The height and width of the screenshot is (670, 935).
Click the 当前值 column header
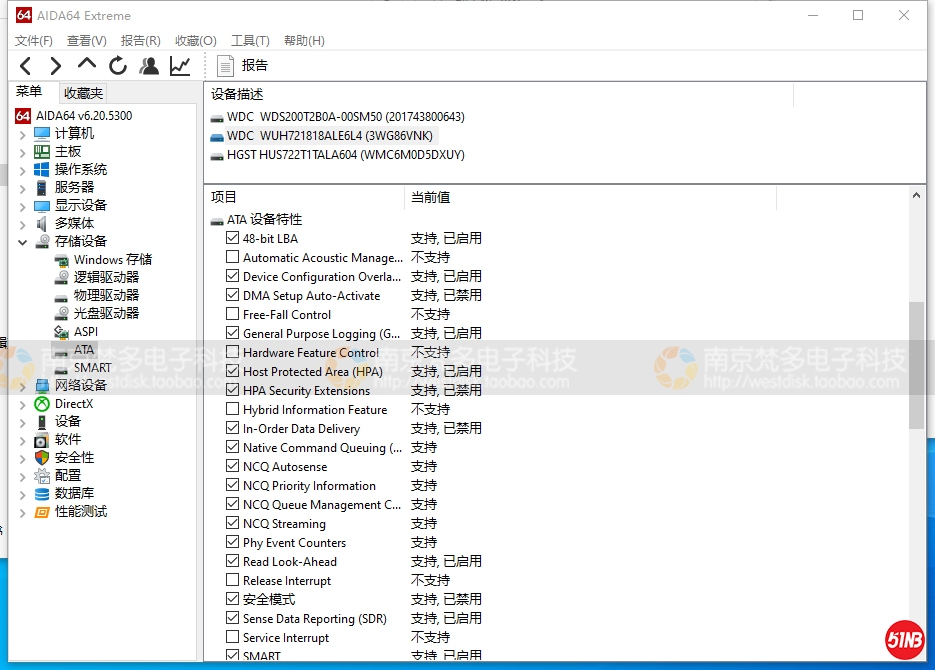tap(590, 197)
